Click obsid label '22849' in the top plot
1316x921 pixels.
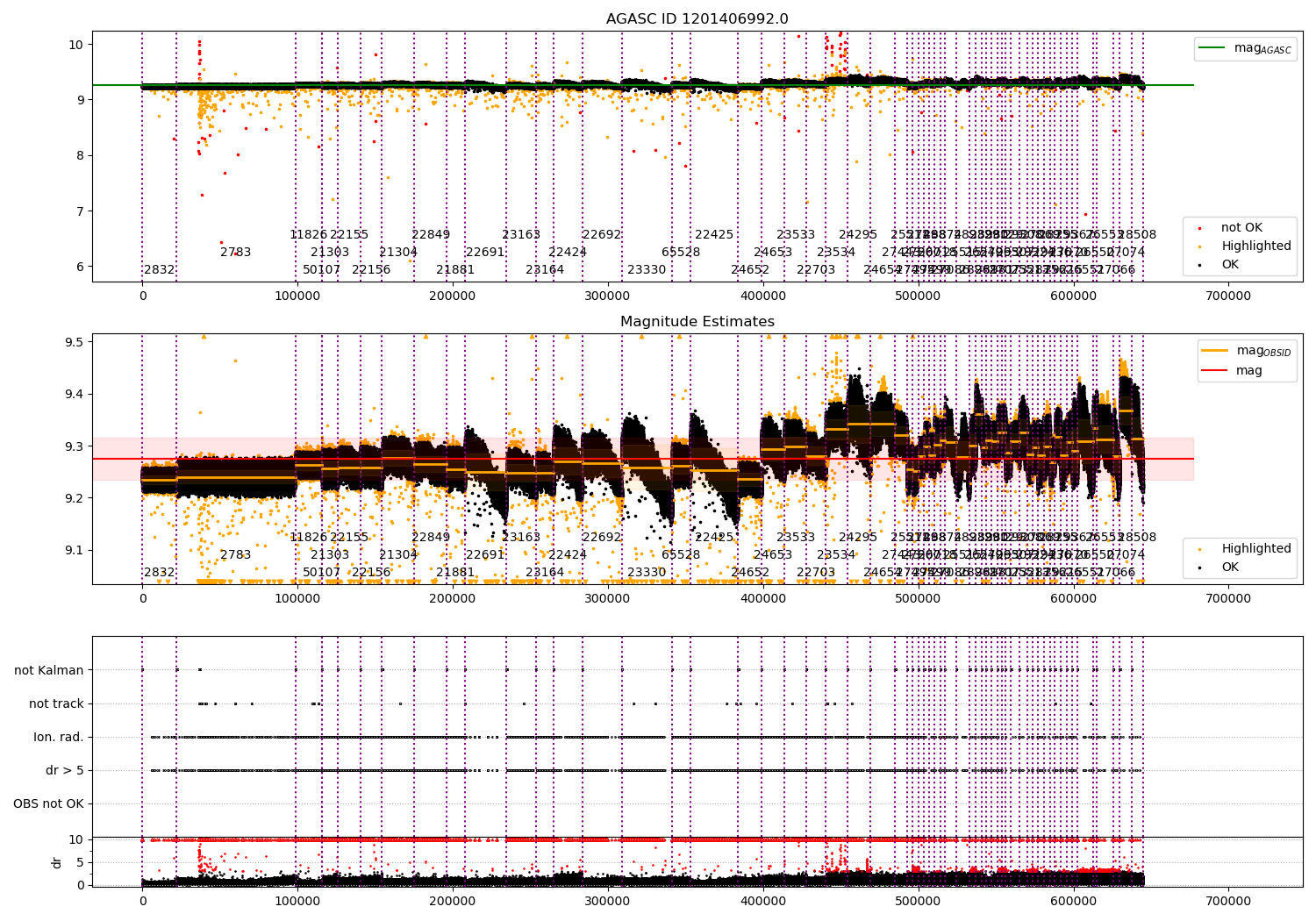[x=431, y=234]
